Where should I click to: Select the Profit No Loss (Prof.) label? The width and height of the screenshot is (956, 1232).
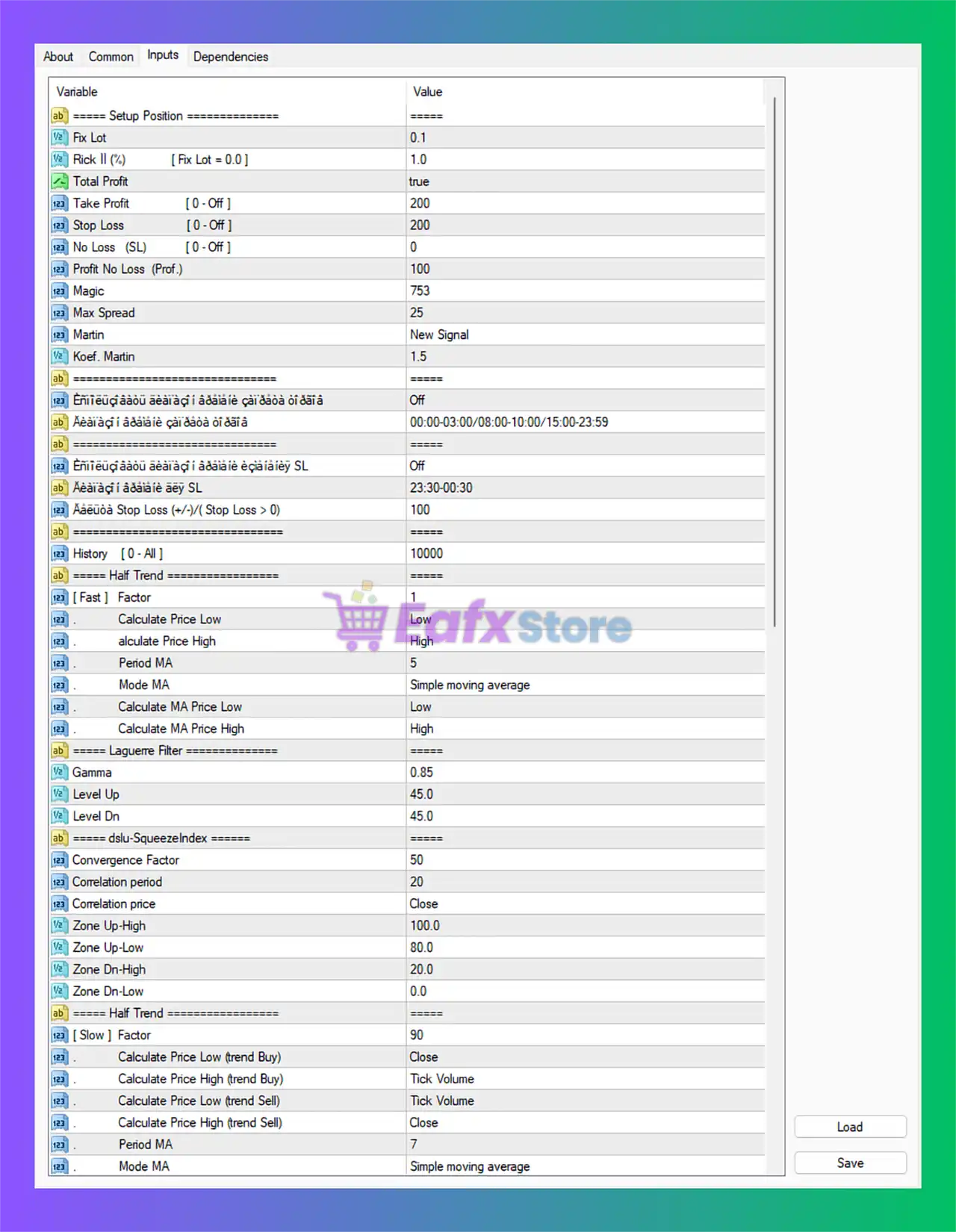point(128,269)
